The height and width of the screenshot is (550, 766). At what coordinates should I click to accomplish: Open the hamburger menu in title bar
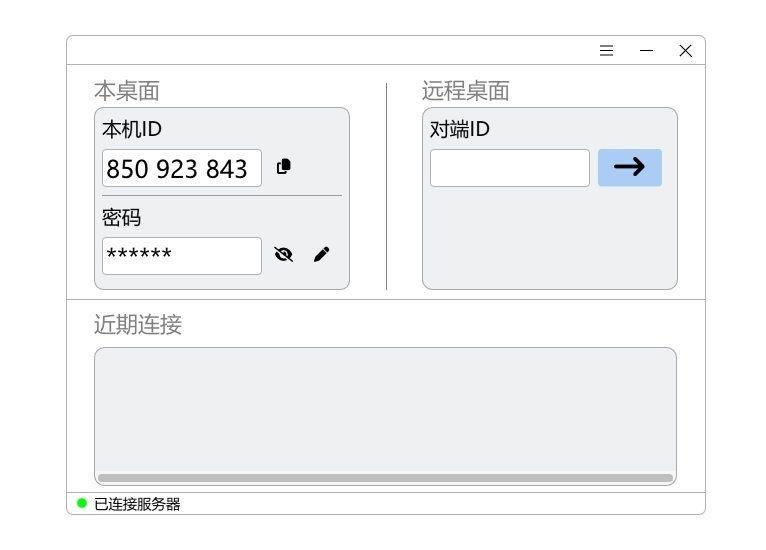(606, 51)
